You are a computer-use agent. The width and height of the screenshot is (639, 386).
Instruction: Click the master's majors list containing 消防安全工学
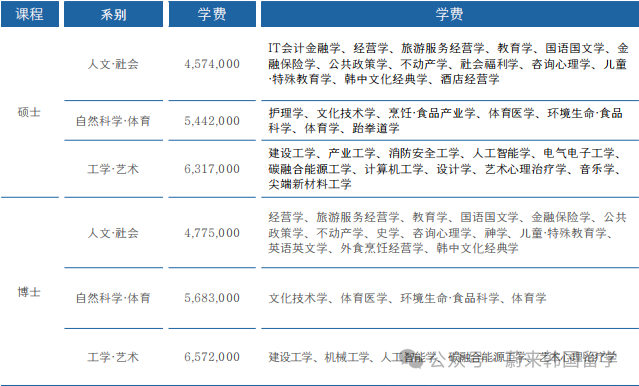[445, 169]
